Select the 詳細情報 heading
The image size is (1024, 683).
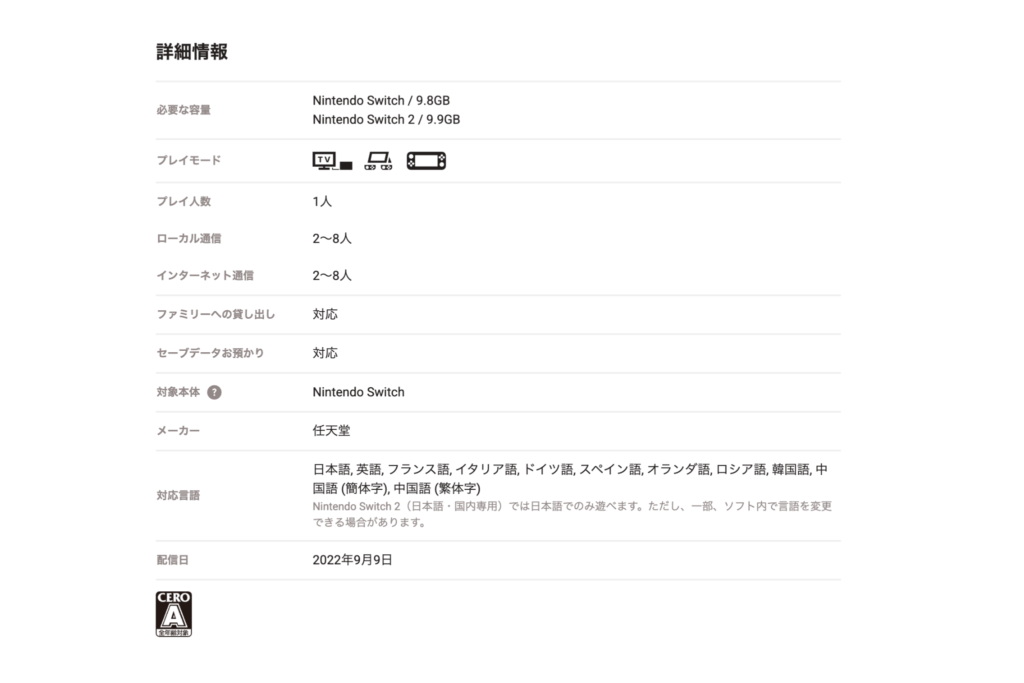tap(192, 52)
